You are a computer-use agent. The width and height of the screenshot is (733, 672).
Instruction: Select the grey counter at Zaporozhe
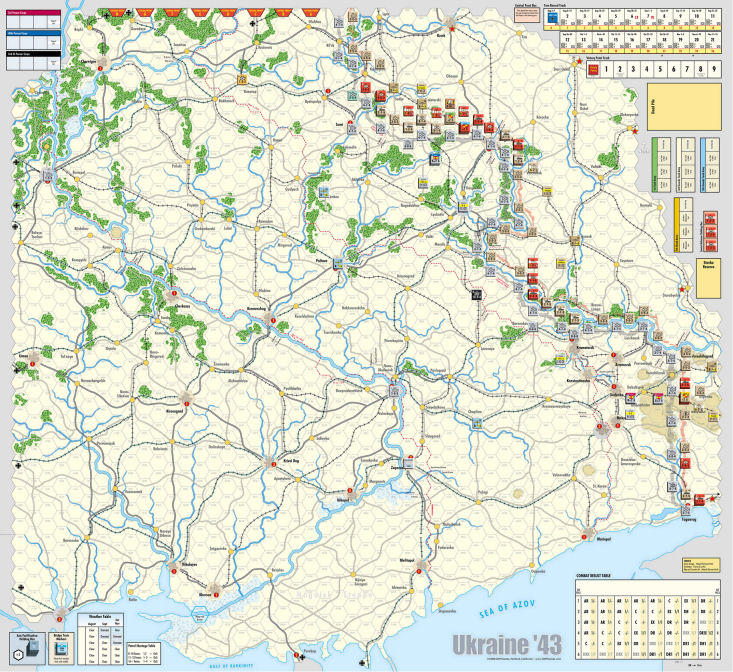click(x=408, y=463)
